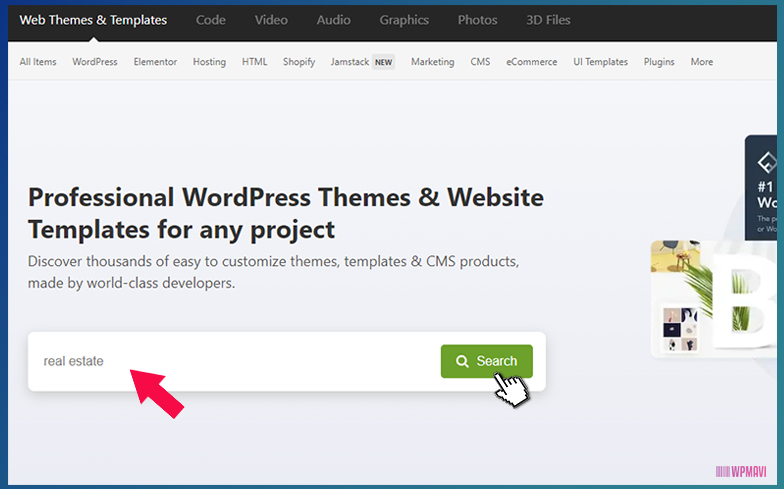Open the Elementor submenu
Image resolution: width=784 pixels, height=489 pixels.
155,62
